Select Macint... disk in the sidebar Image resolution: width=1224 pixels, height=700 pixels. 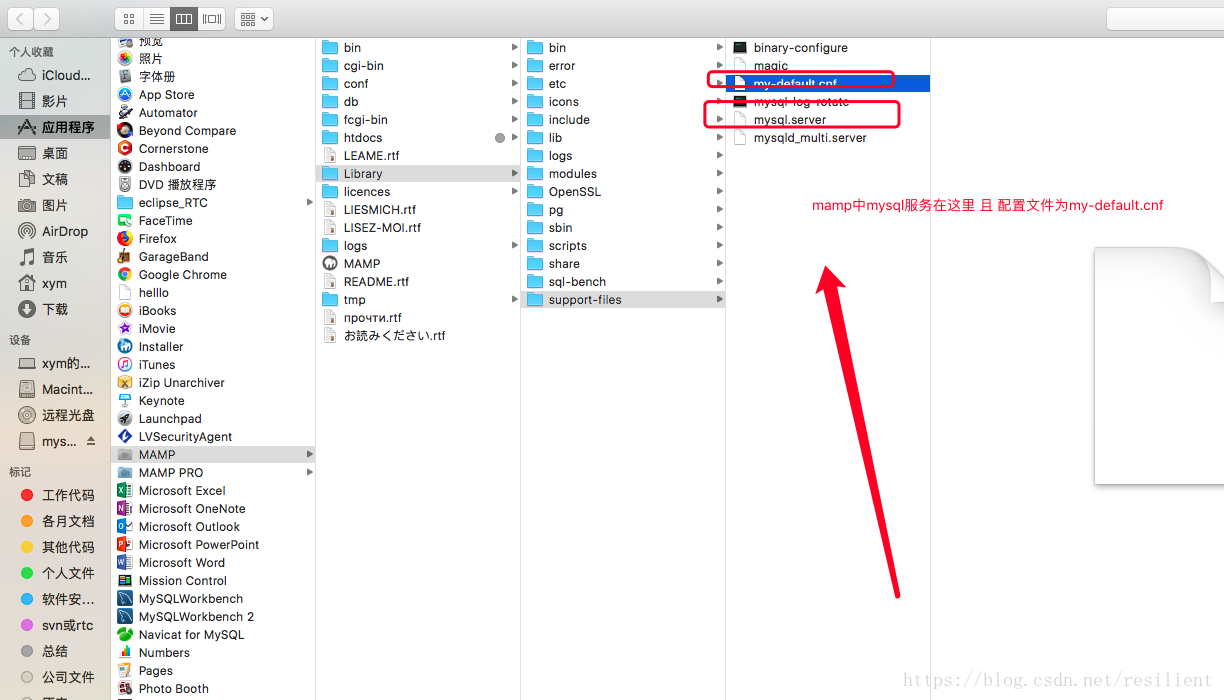tap(55, 389)
